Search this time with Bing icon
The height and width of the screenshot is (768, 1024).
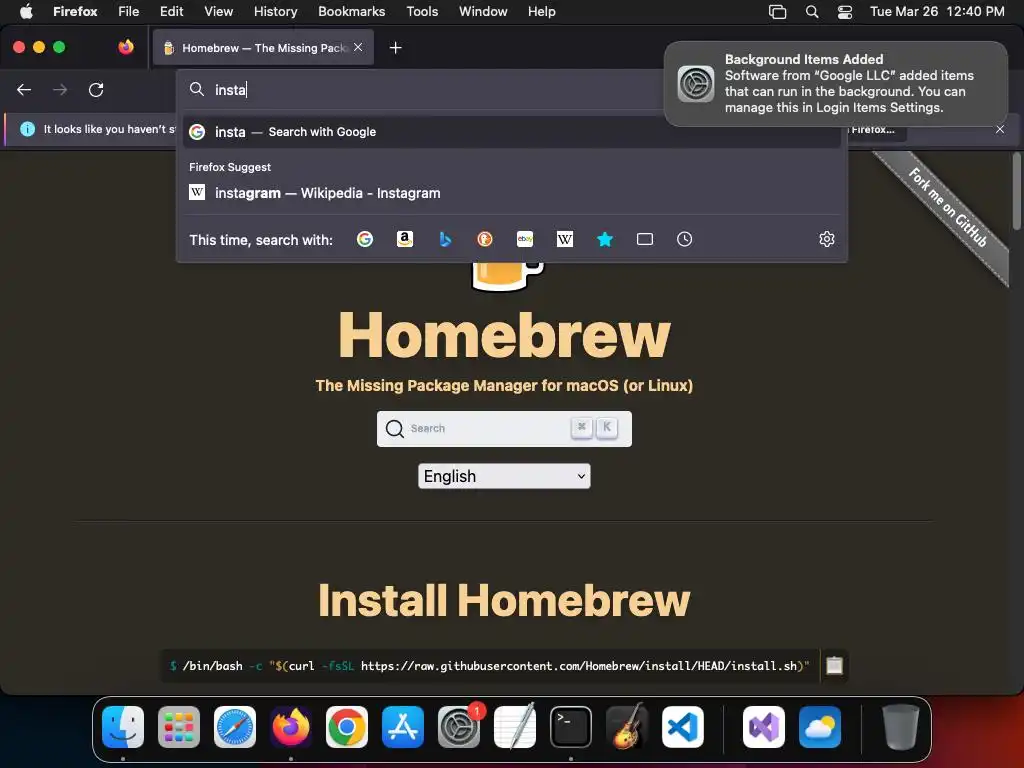pyautogui.click(x=445, y=239)
